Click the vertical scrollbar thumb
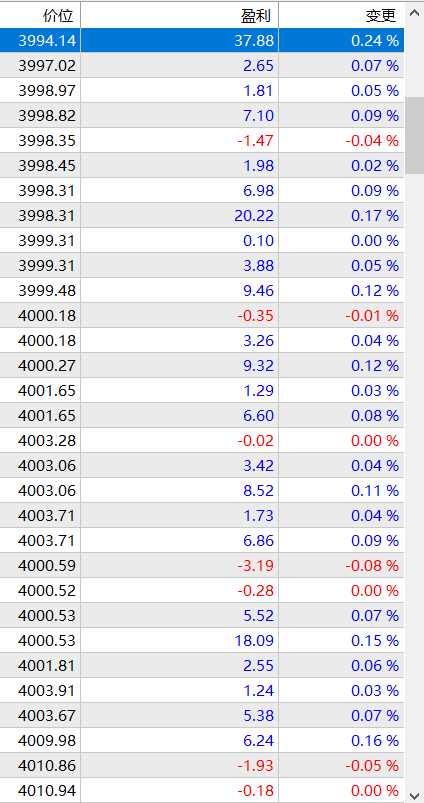424x803 pixels. point(414,135)
